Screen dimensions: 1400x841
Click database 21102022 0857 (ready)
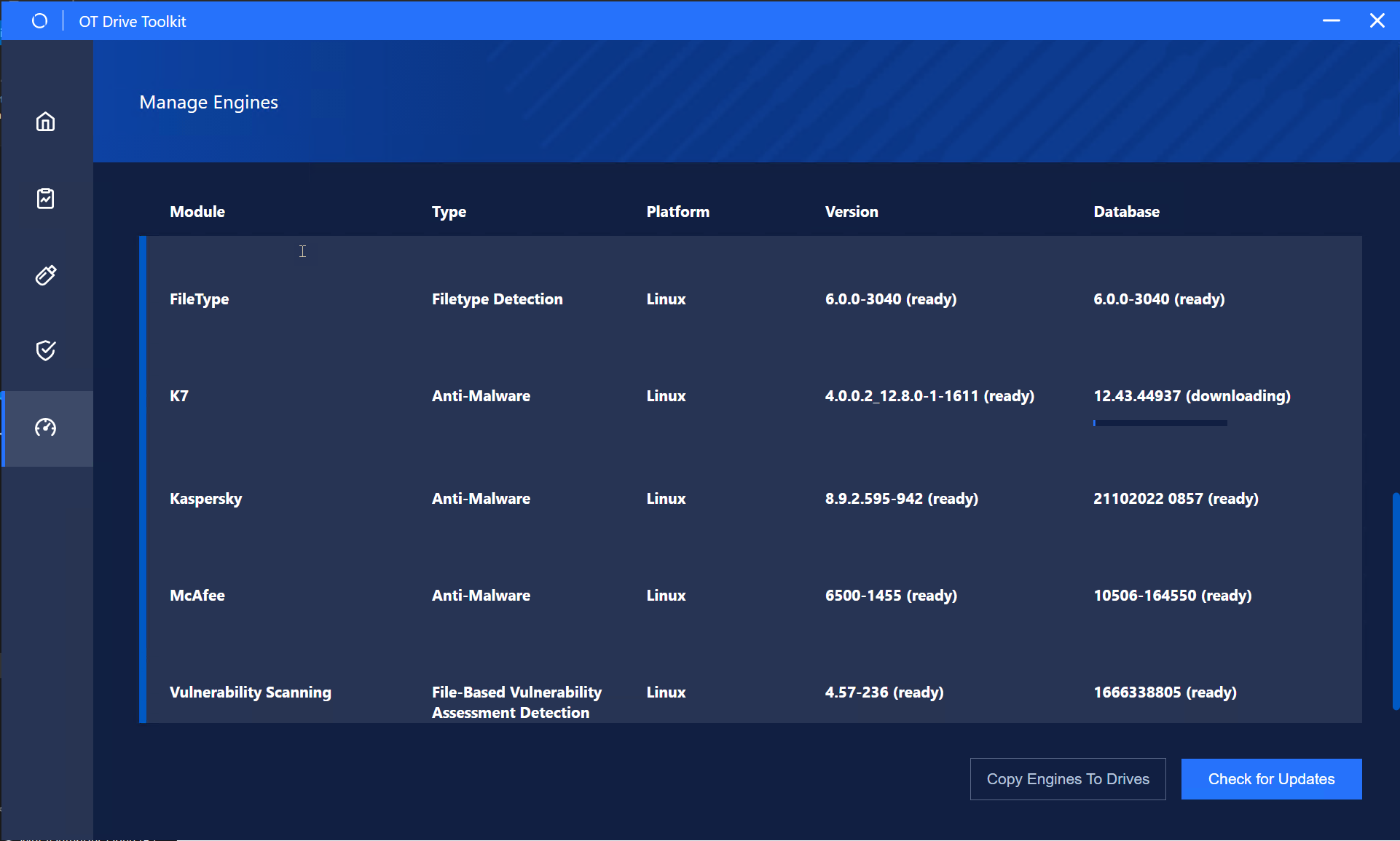click(x=1176, y=499)
